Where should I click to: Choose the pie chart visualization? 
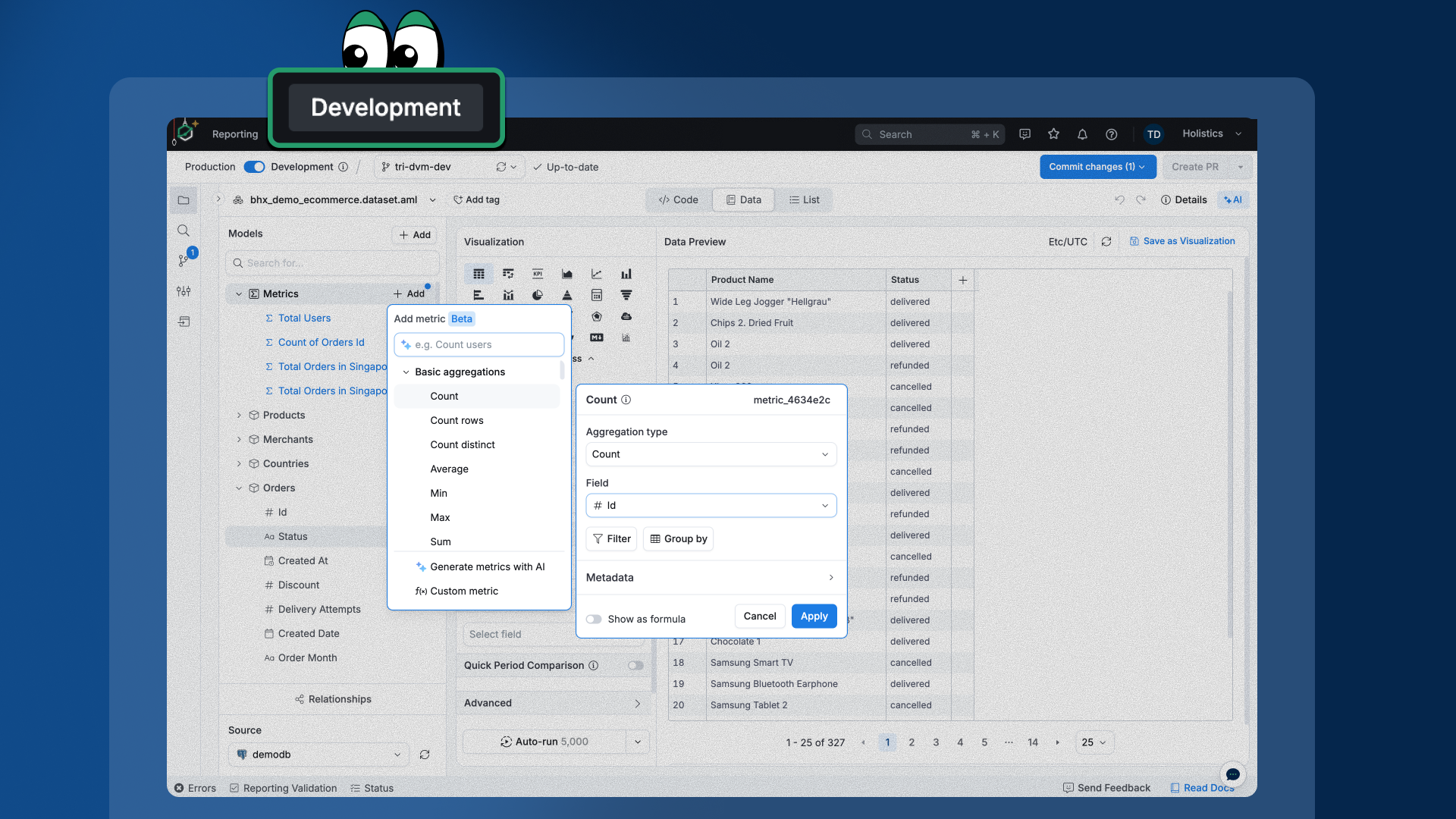[x=538, y=295]
